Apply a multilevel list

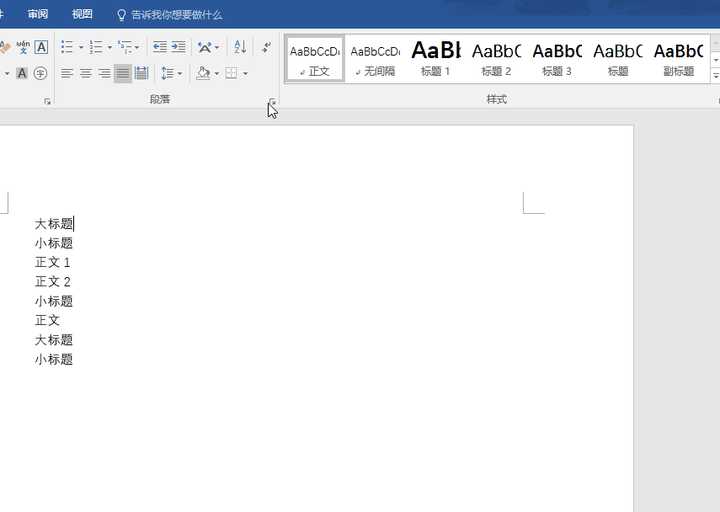click(124, 47)
